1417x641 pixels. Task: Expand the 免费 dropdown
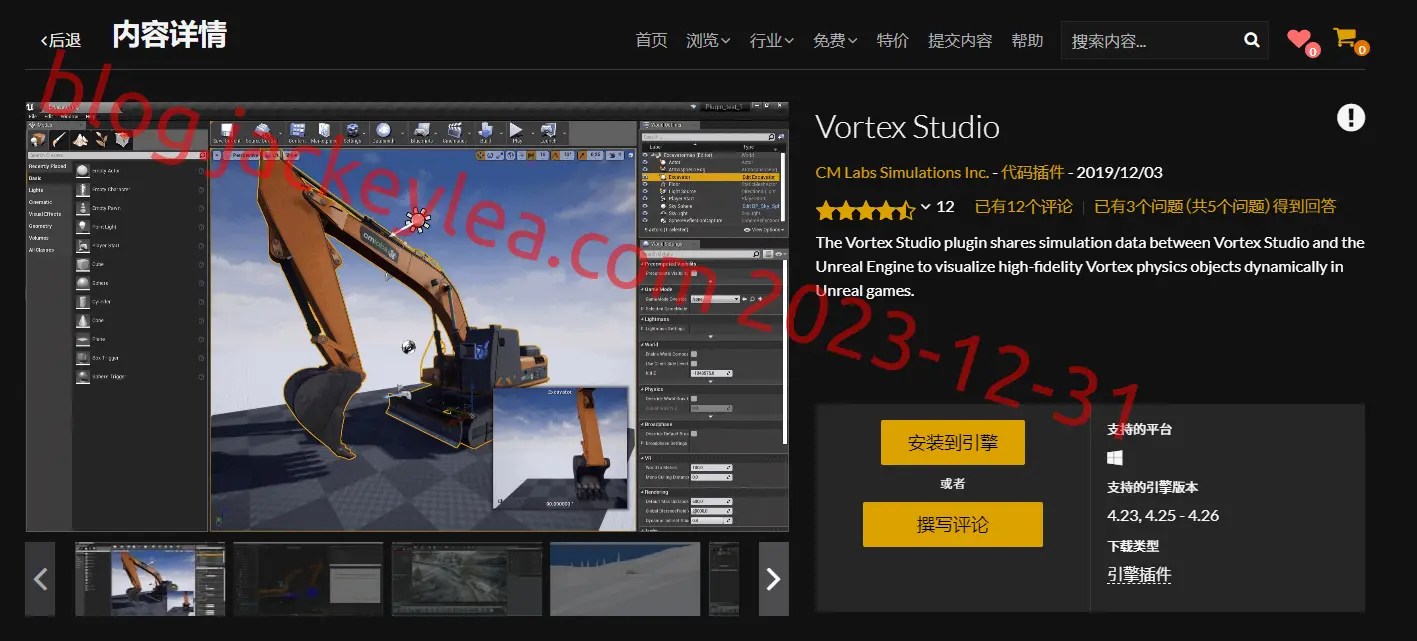click(835, 40)
